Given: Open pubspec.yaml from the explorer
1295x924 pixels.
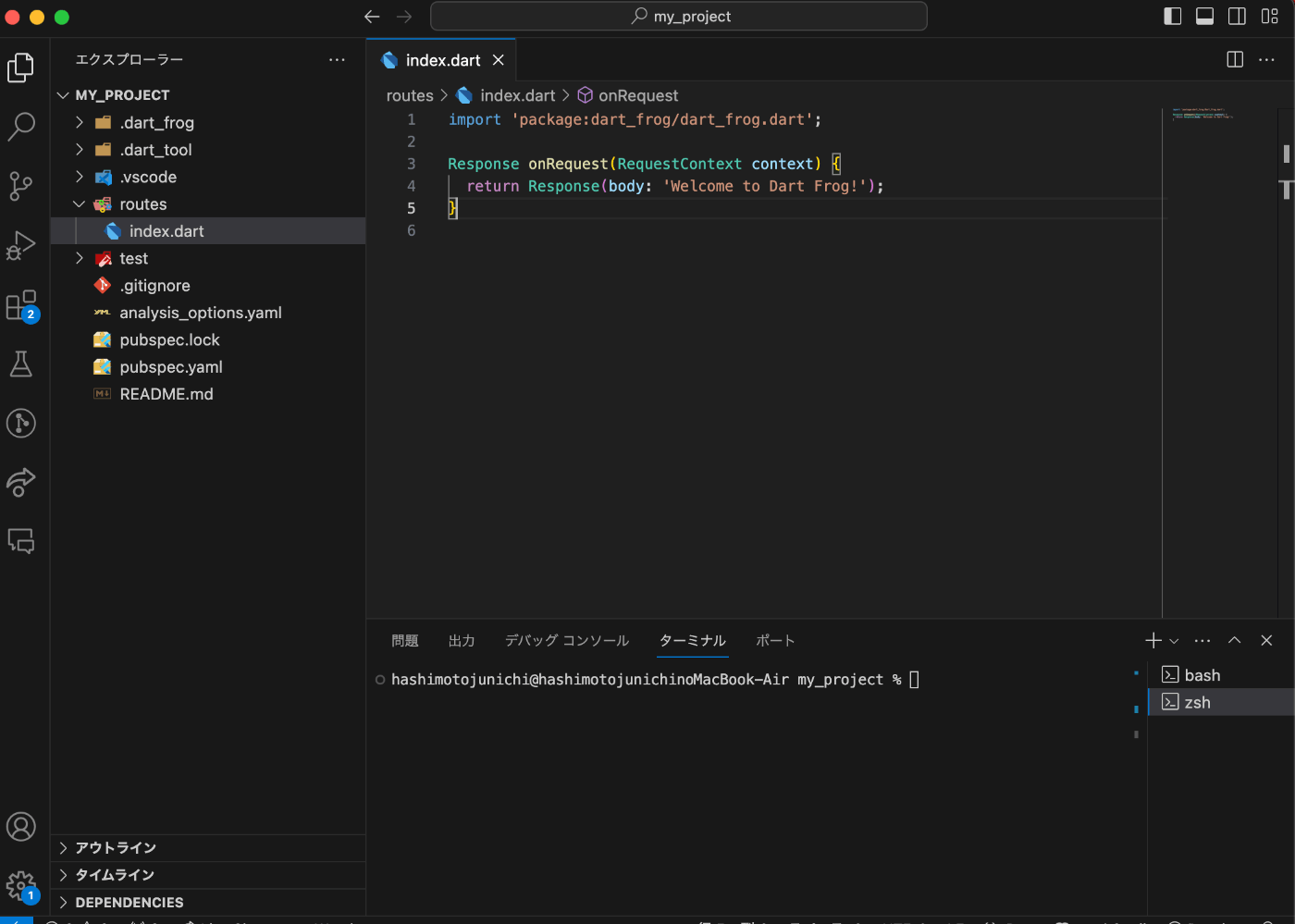Looking at the screenshot, I should click(170, 367).
